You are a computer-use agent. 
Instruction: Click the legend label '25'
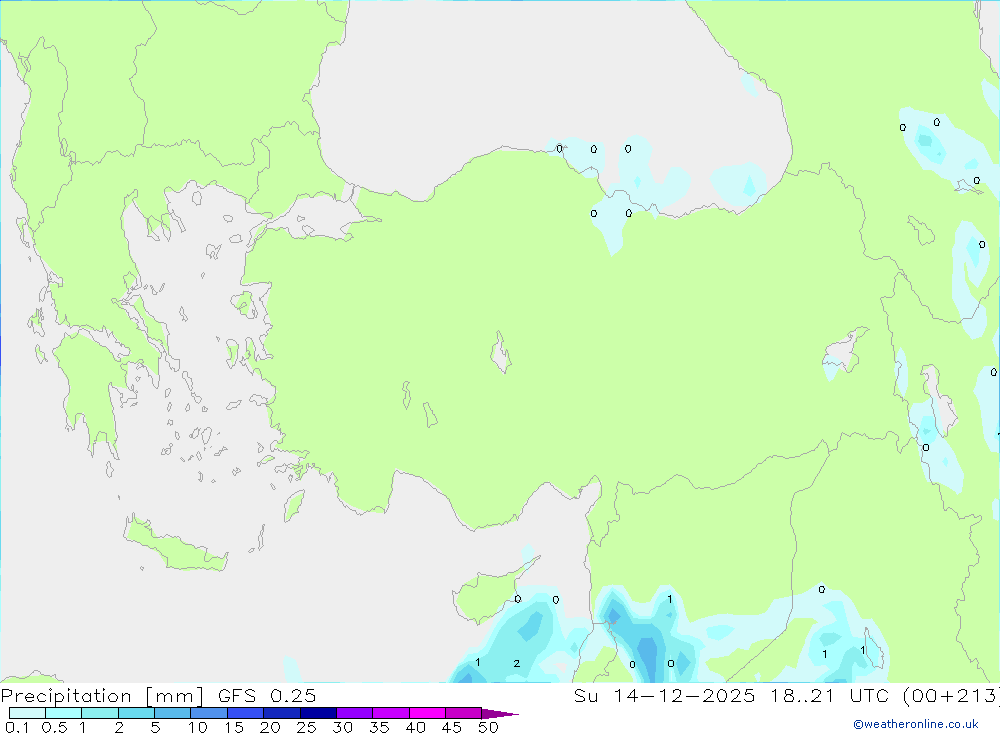306,727
